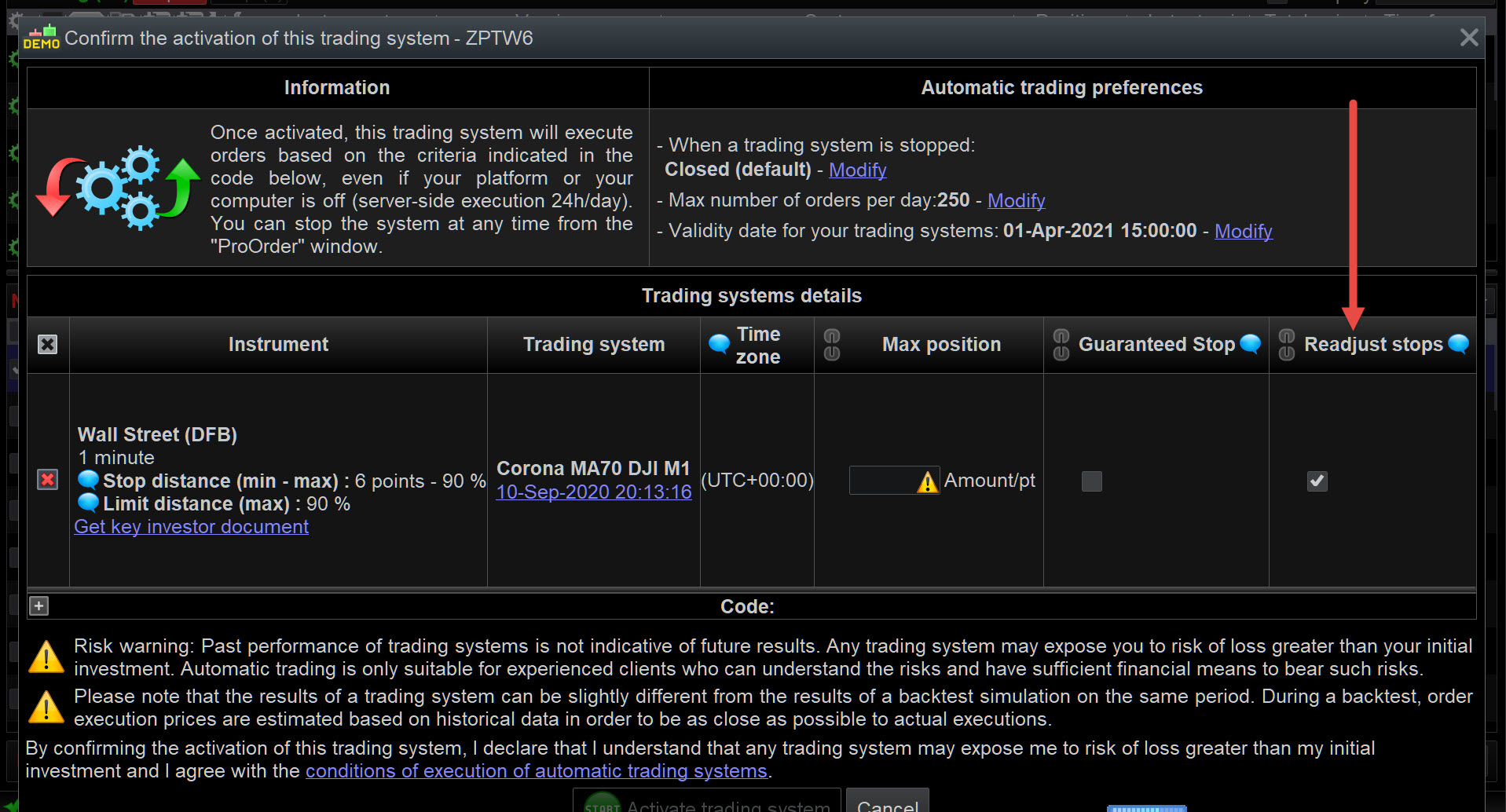Image resolution: width=1506 pixels, height=812 pixels.
Task: Expand the Code section
Action: tap(38, 606)
